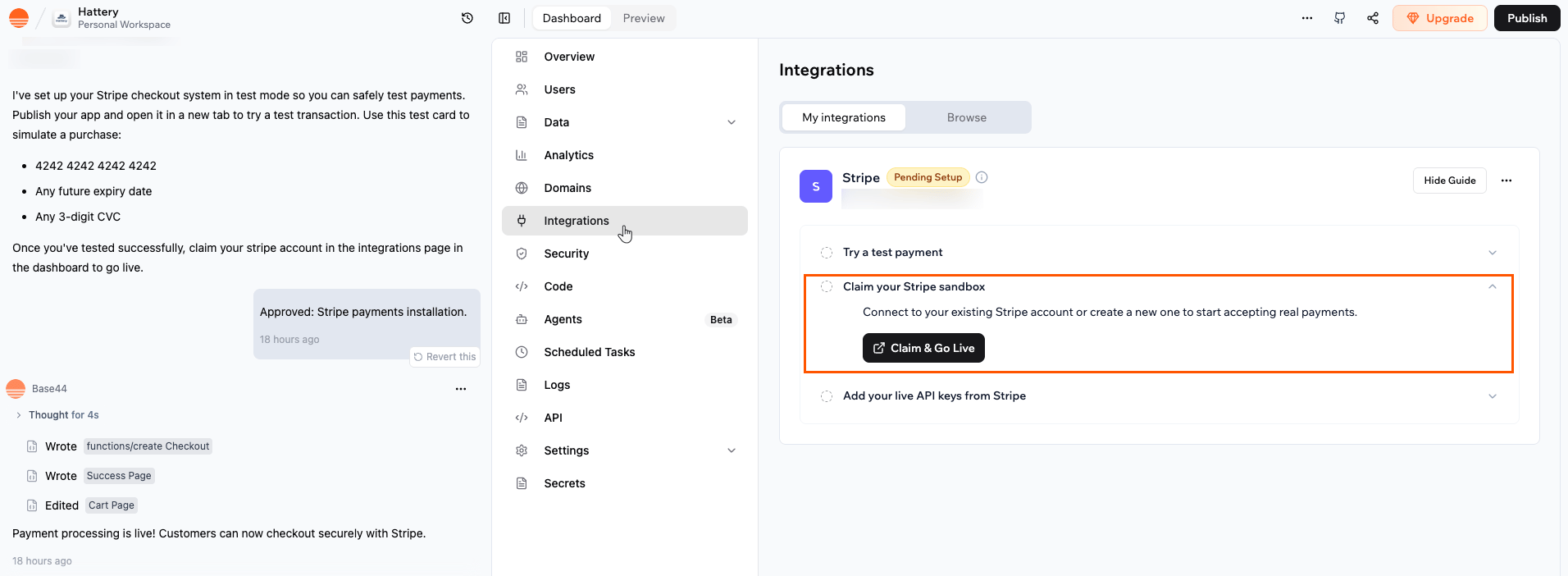Click the Security shield icon
This screenshot has height=576, width=1568.
[522, 254]
